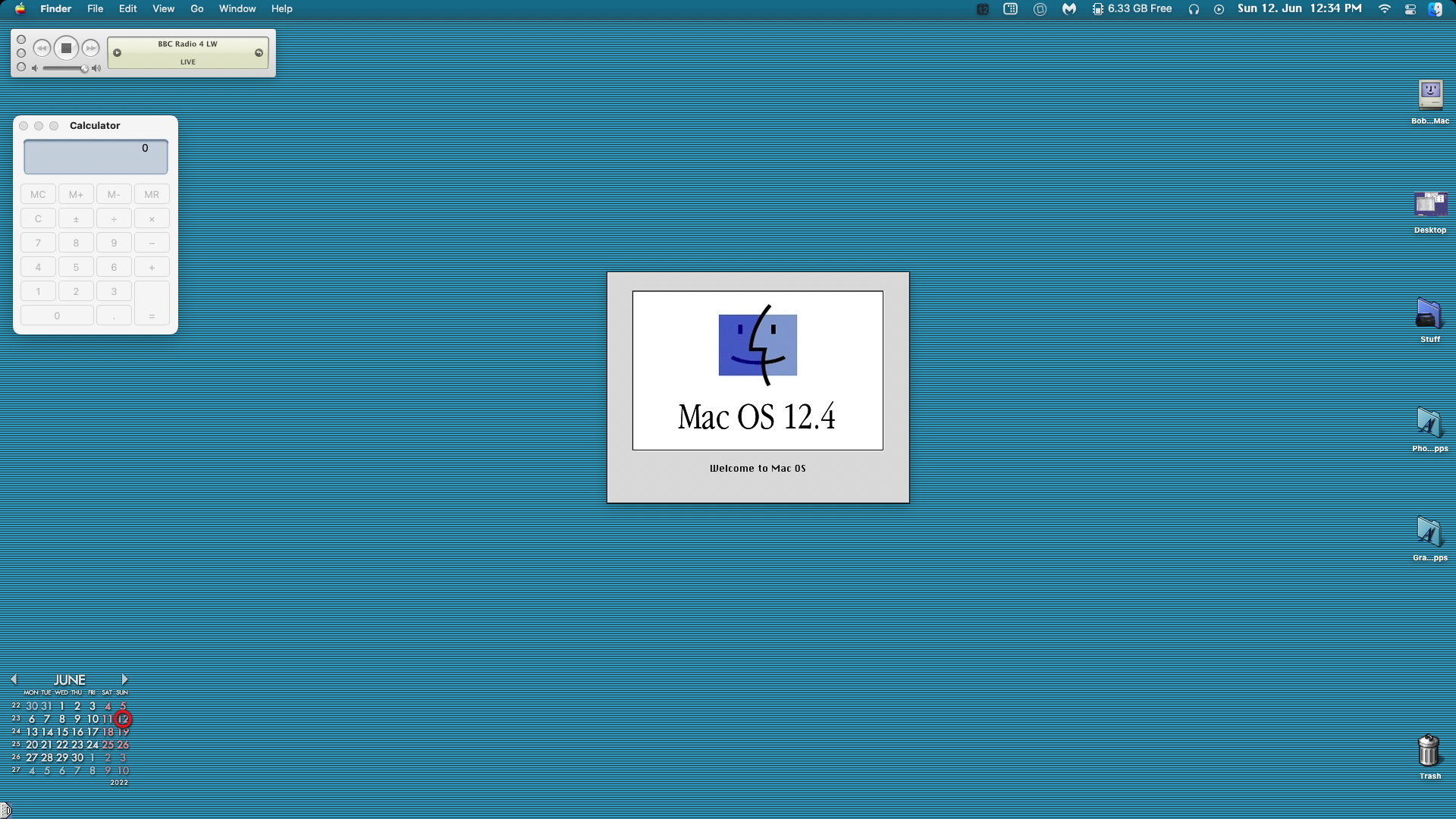Click the fast-forward button in the player
Viewport: 1456px width, 819px height.
click(x=90, y=49)
